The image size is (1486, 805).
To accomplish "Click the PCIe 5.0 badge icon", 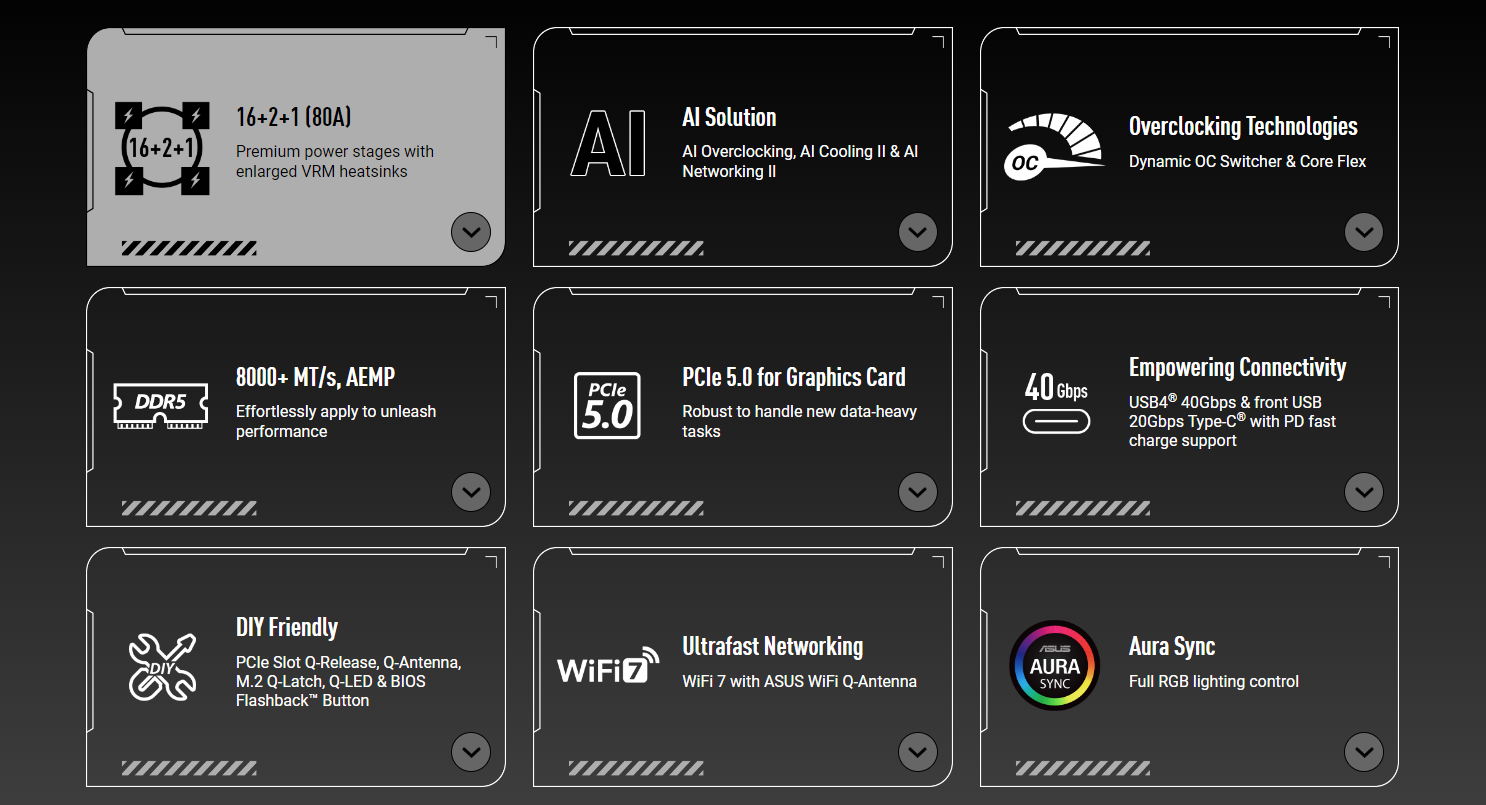I will [x=608, y=405].
